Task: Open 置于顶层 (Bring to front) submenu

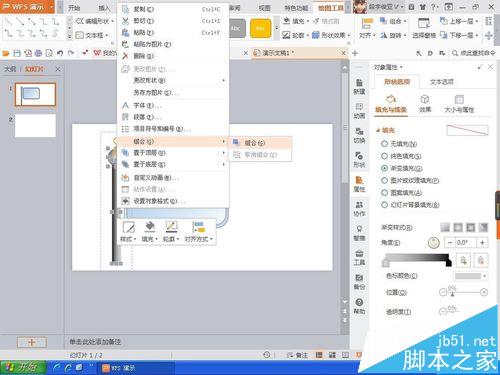Action: [x=172, y=153]
